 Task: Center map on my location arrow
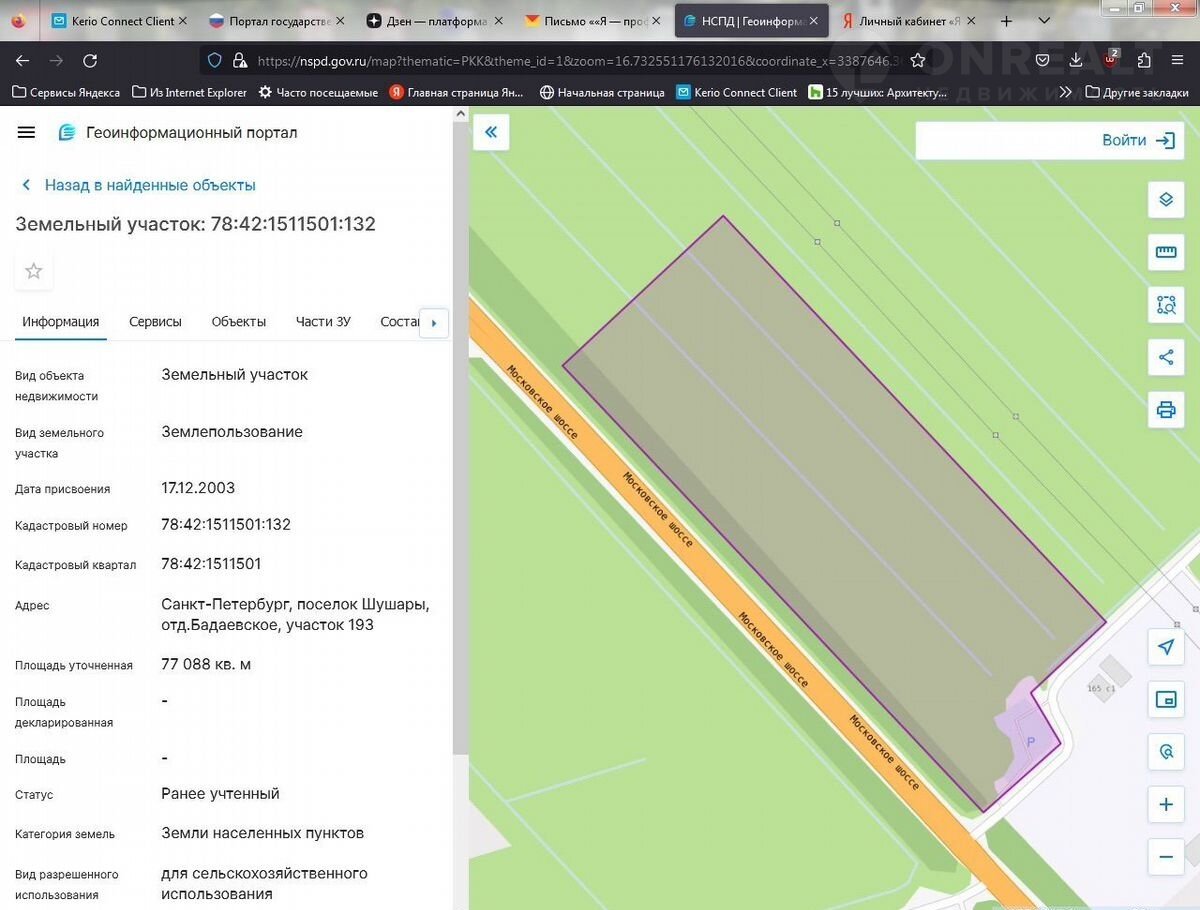coord(1165,647)
